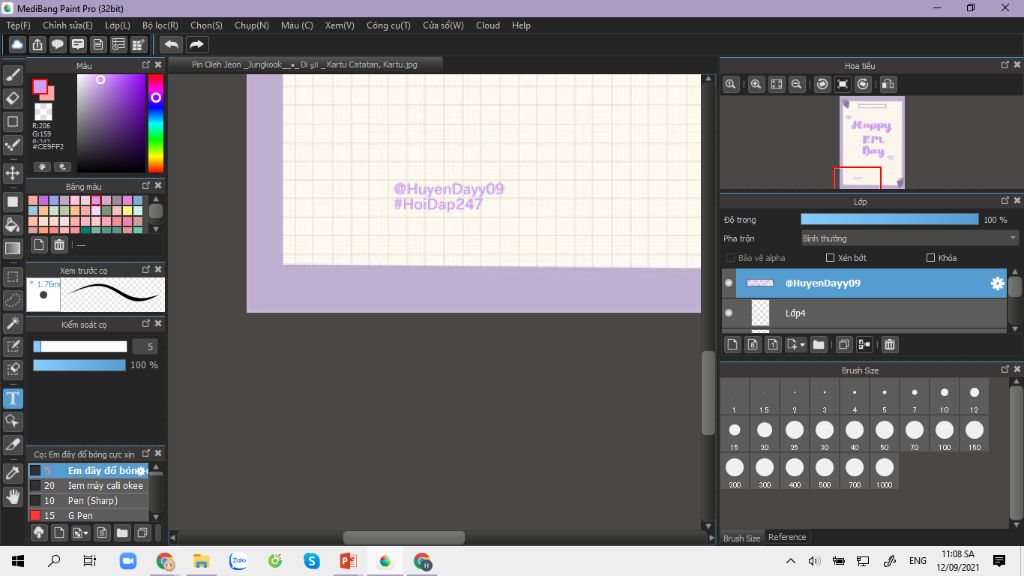
Task: Open the Lớp(L) menu
Action: pos(118,25)
